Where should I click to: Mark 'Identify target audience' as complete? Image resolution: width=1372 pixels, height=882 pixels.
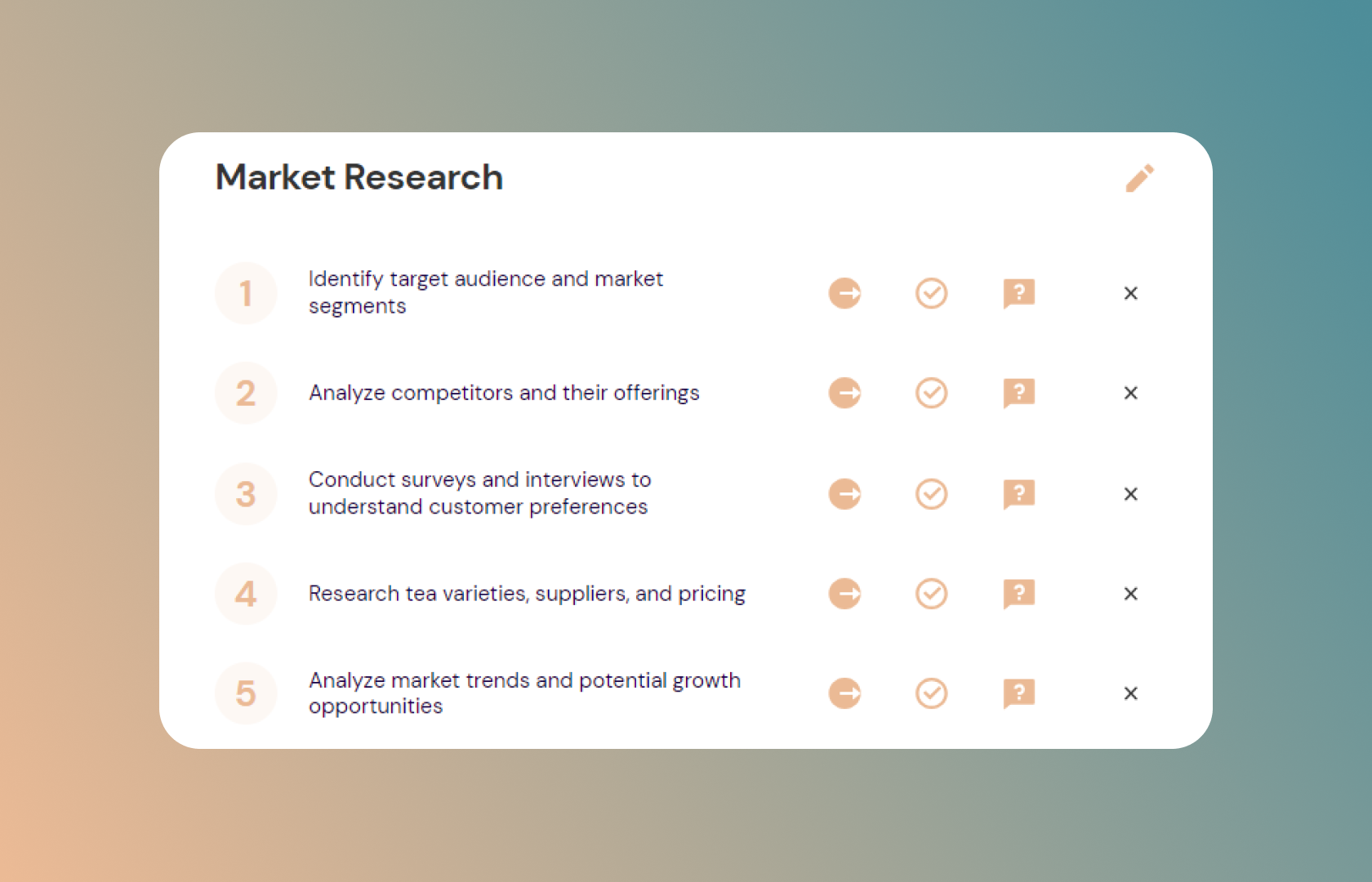pos(931,293)
